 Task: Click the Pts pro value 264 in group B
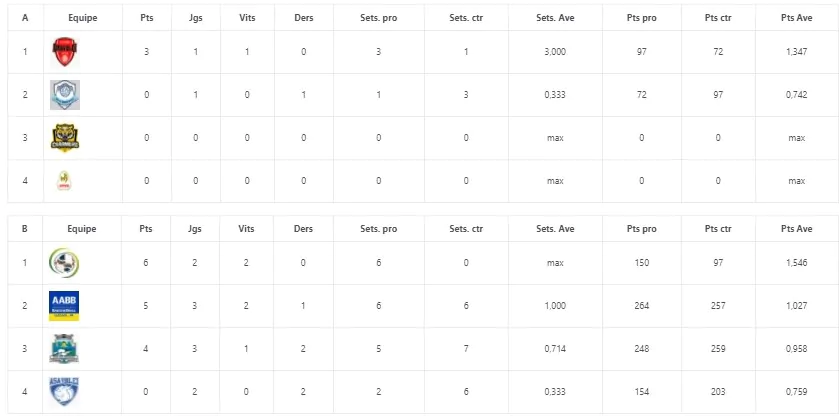pyautogui.click(x=642, y=306)
